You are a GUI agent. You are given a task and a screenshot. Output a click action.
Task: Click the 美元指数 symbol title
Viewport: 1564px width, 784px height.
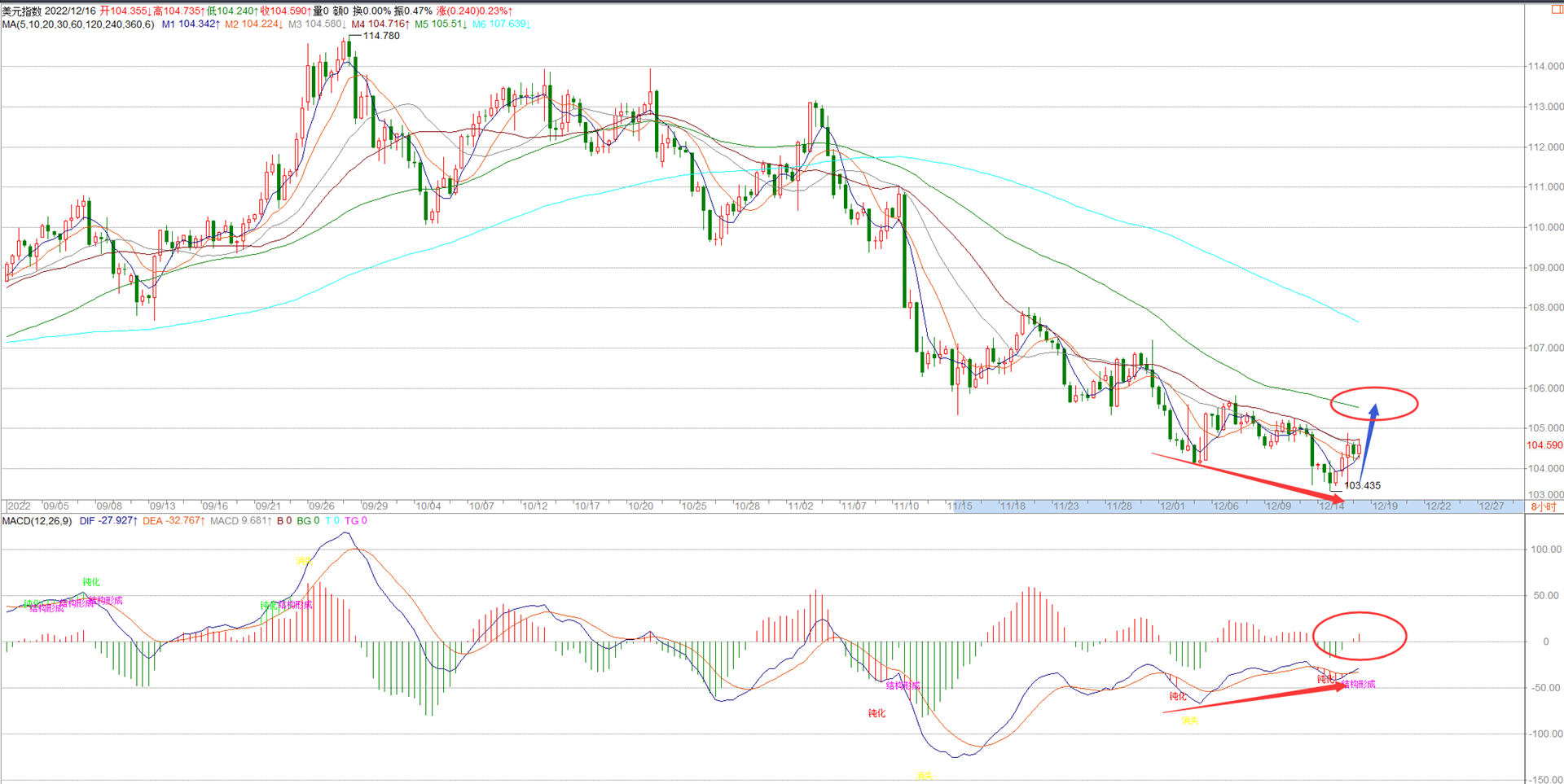(x=21, y=11)
